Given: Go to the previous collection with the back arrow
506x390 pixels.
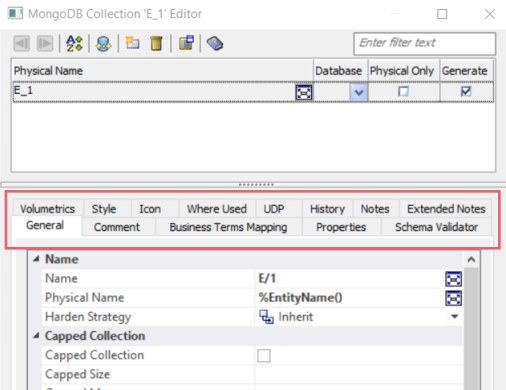Looking at the screenshot, I should pos(22,43).
